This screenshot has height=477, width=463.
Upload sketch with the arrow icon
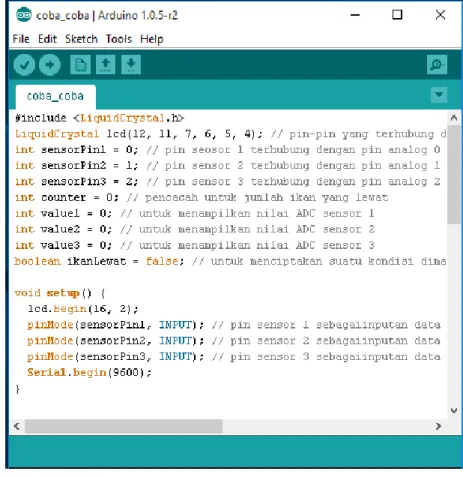pyautogui.click(x=50, y=65)
